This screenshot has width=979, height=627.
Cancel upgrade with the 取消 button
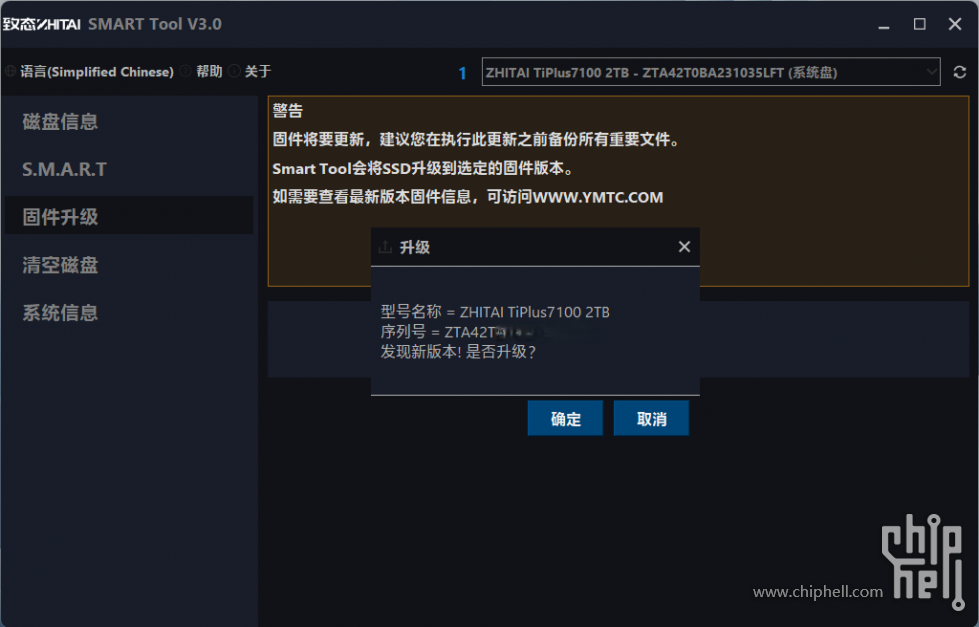pos(651,418)
